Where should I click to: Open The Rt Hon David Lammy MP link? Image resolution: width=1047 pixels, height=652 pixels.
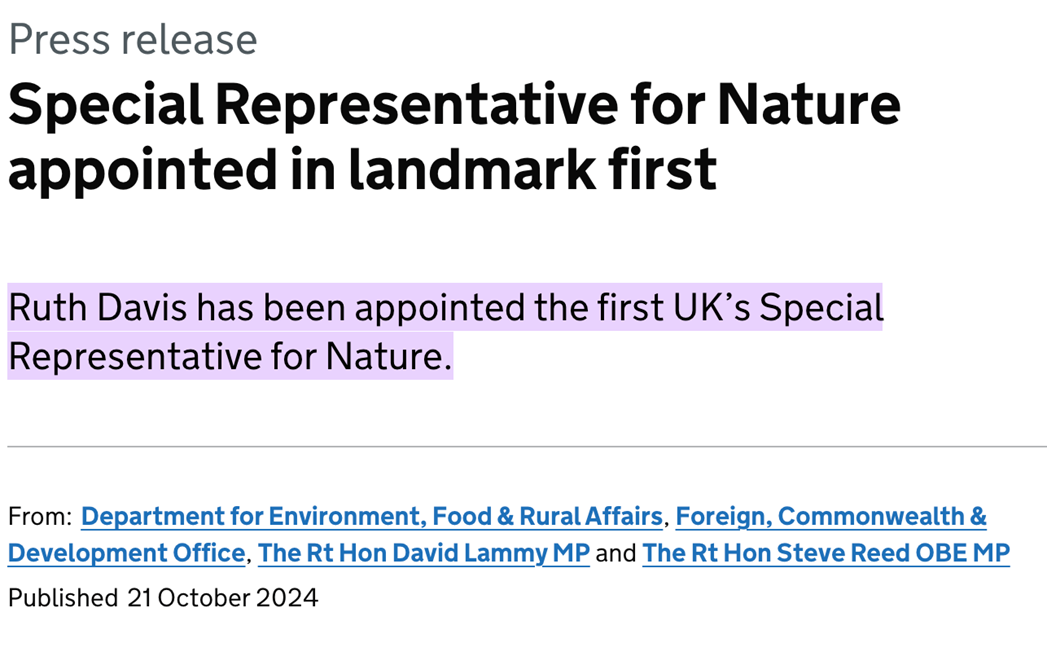423,553
